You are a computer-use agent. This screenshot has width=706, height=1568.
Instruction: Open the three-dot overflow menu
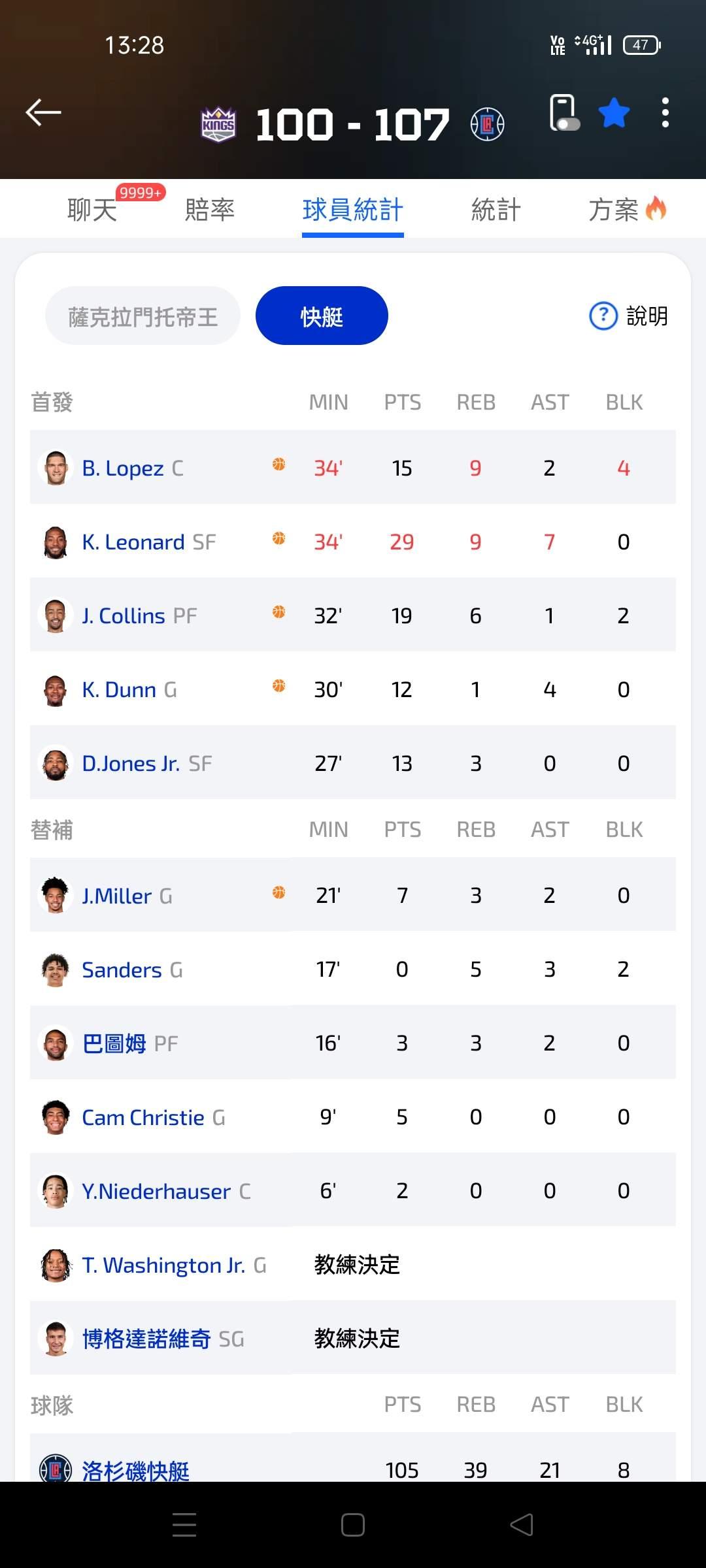[x=665, y=113]
